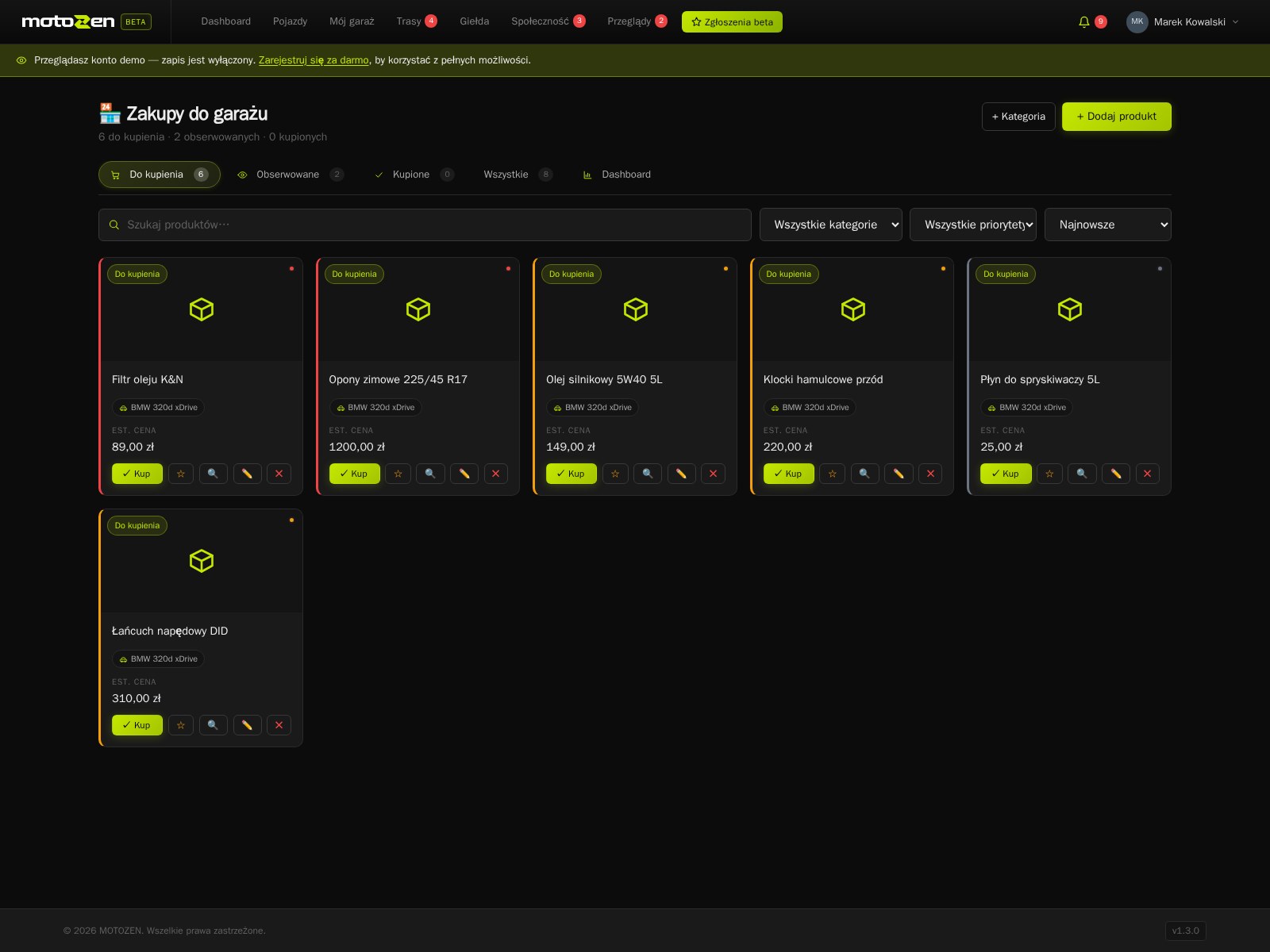The image size is (1270, 952).
Task: Mark Filtr oleju K&N as bought
Action: pos(137,474)
